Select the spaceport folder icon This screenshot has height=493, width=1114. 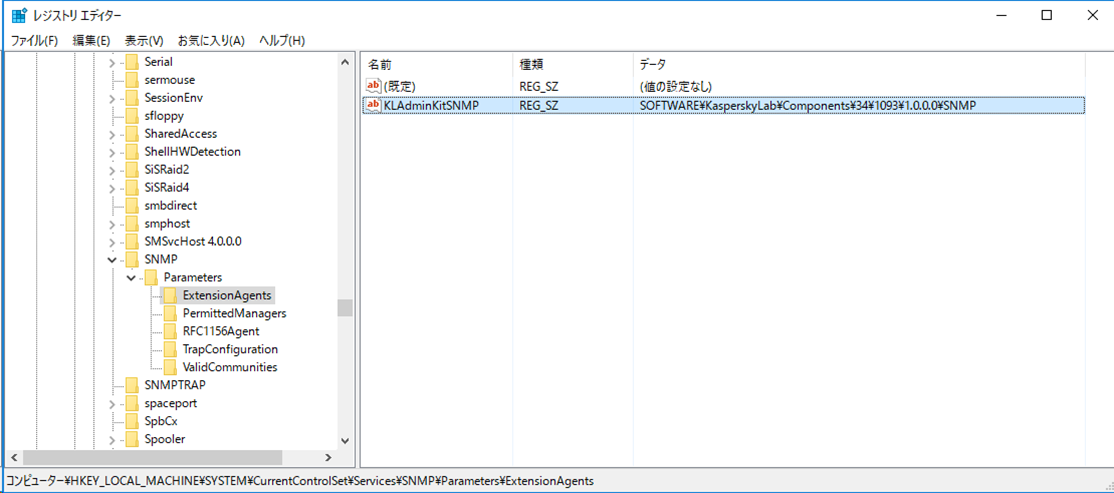131,403
